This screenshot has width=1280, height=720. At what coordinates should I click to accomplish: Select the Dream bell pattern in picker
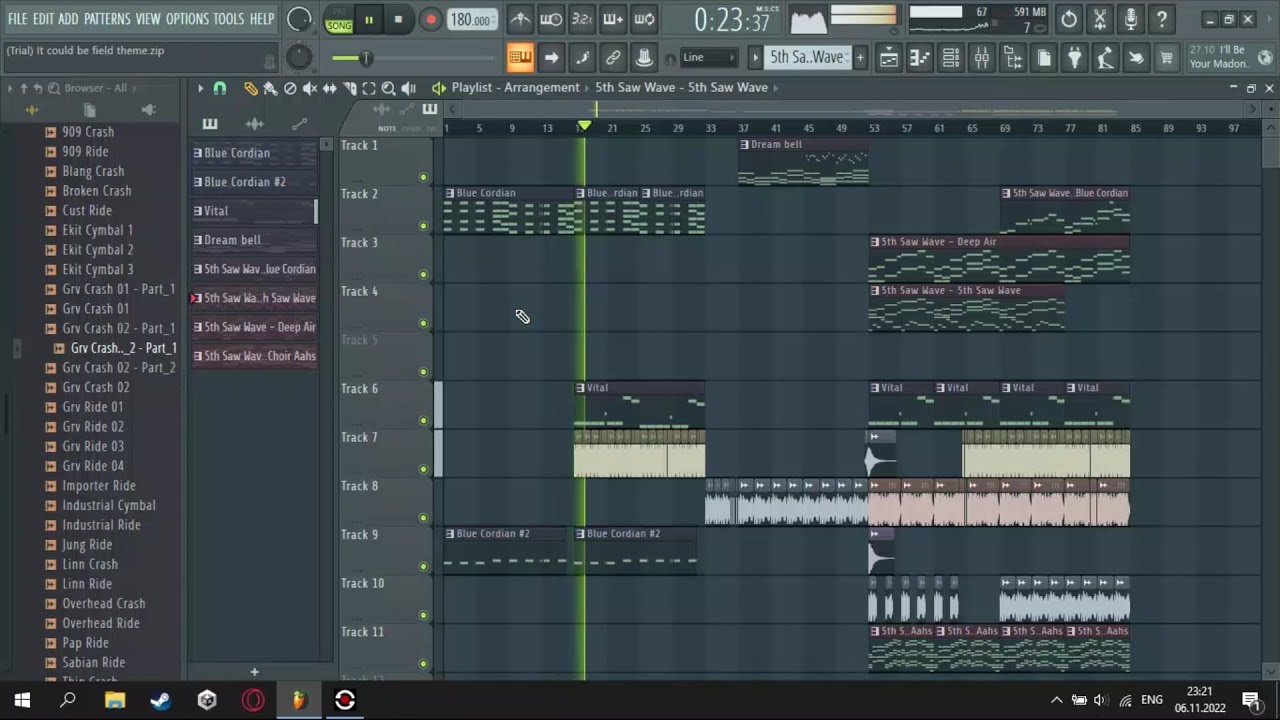[x=254, y=240]
